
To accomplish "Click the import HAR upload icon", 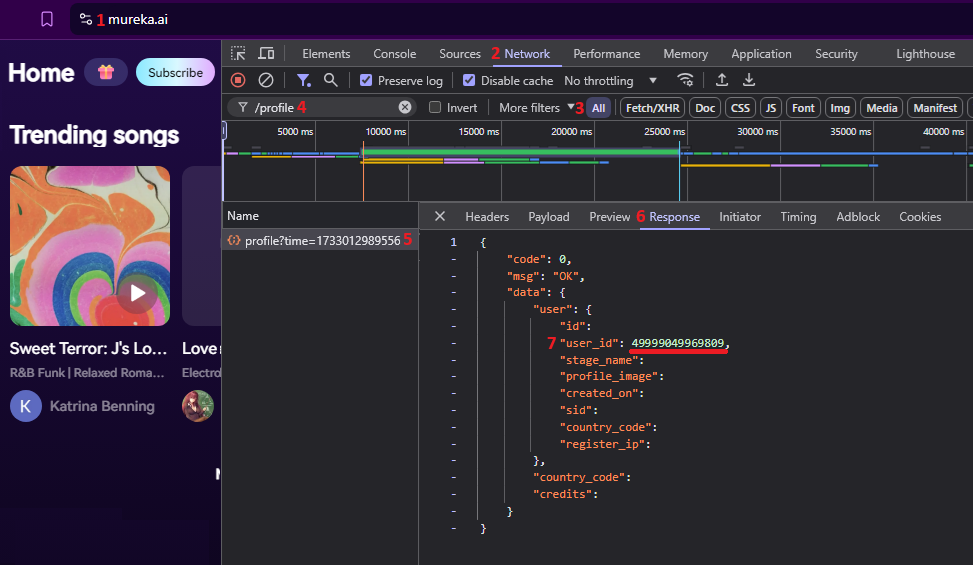I will (x=721, y=80).
